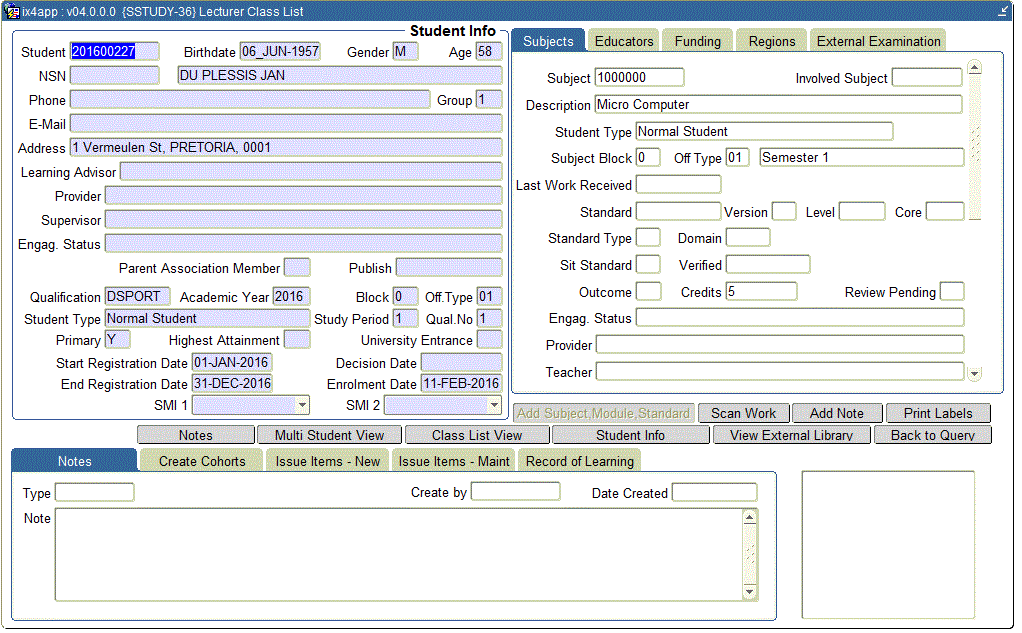The image size is (1022, 633).
Task: Open the External Examination tab
Action: point(878,41)
